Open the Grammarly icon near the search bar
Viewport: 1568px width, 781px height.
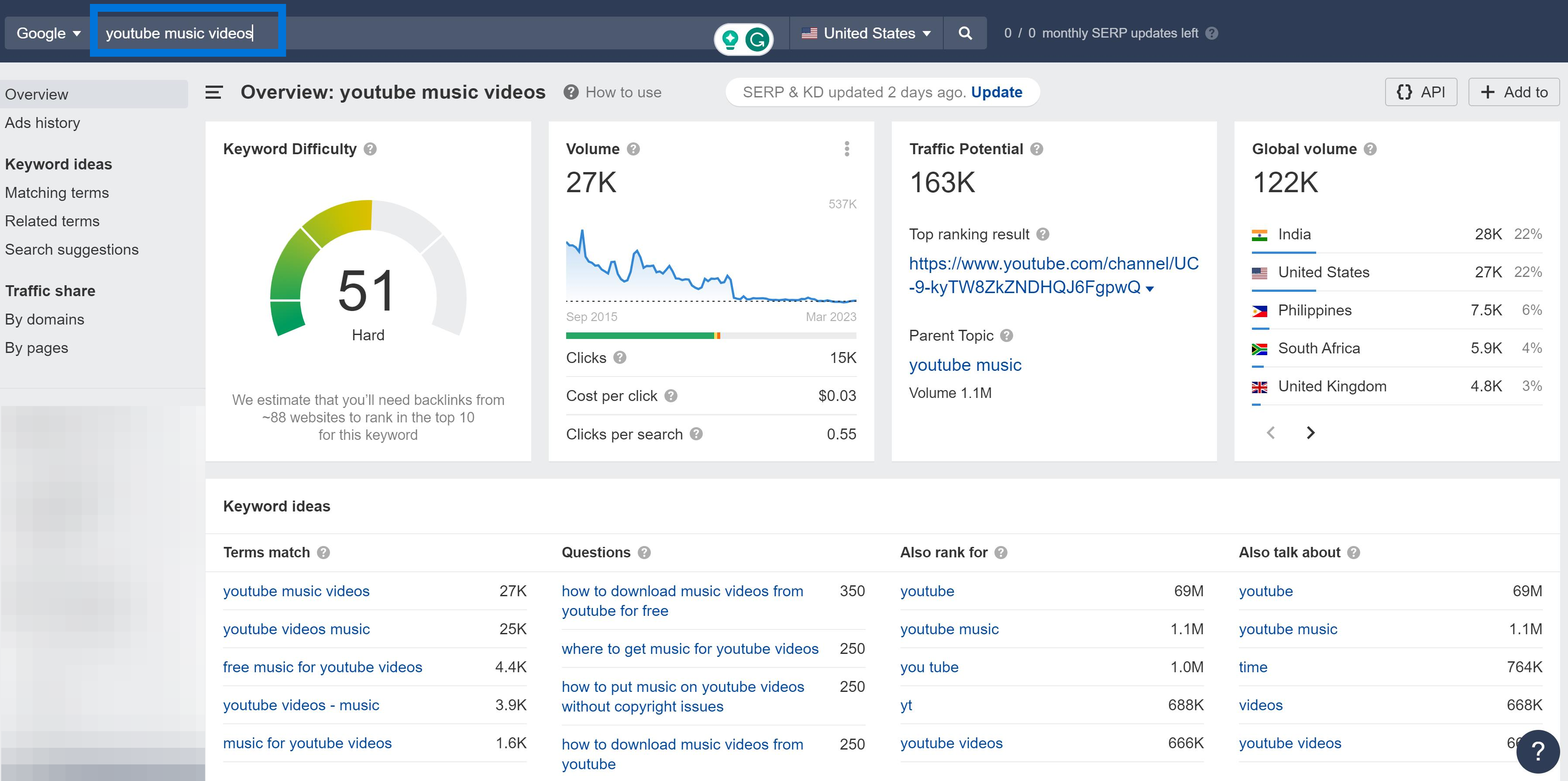[756, 38]
